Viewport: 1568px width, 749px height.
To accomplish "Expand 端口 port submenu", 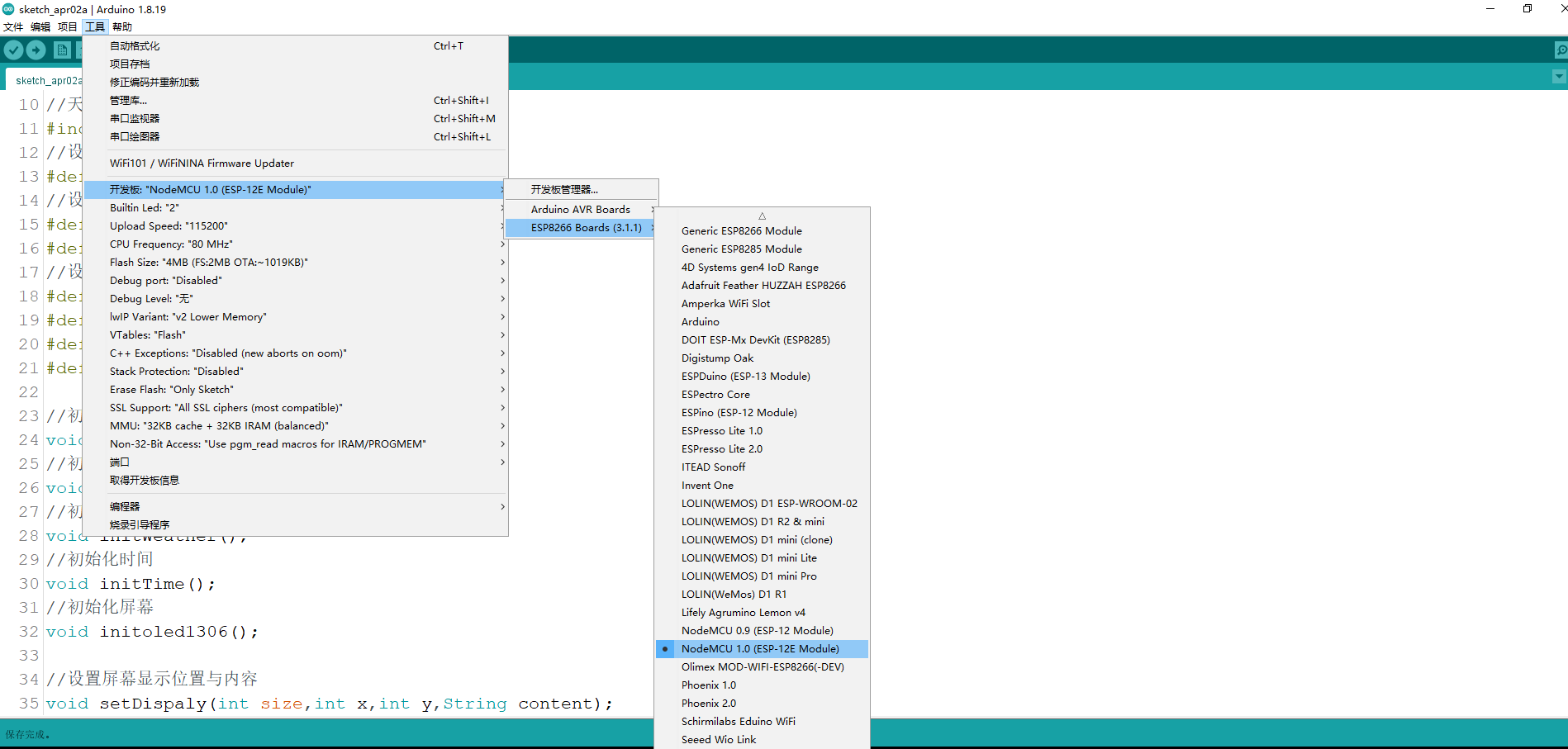I will (296, 462).
